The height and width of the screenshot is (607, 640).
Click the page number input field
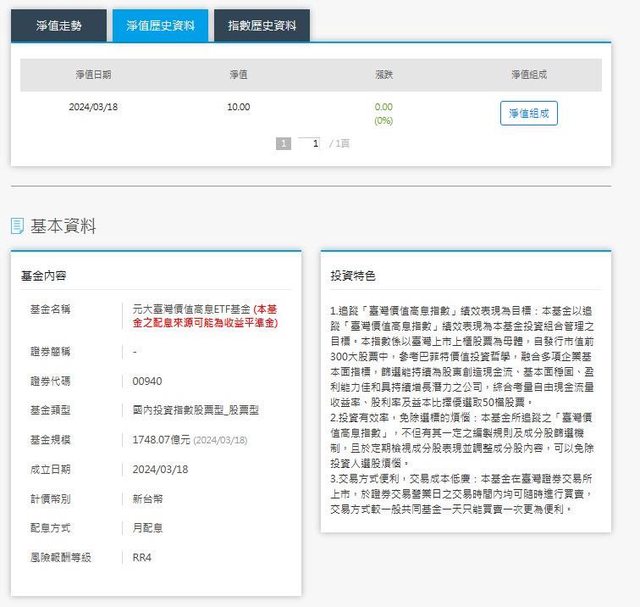tap(314, 144)
